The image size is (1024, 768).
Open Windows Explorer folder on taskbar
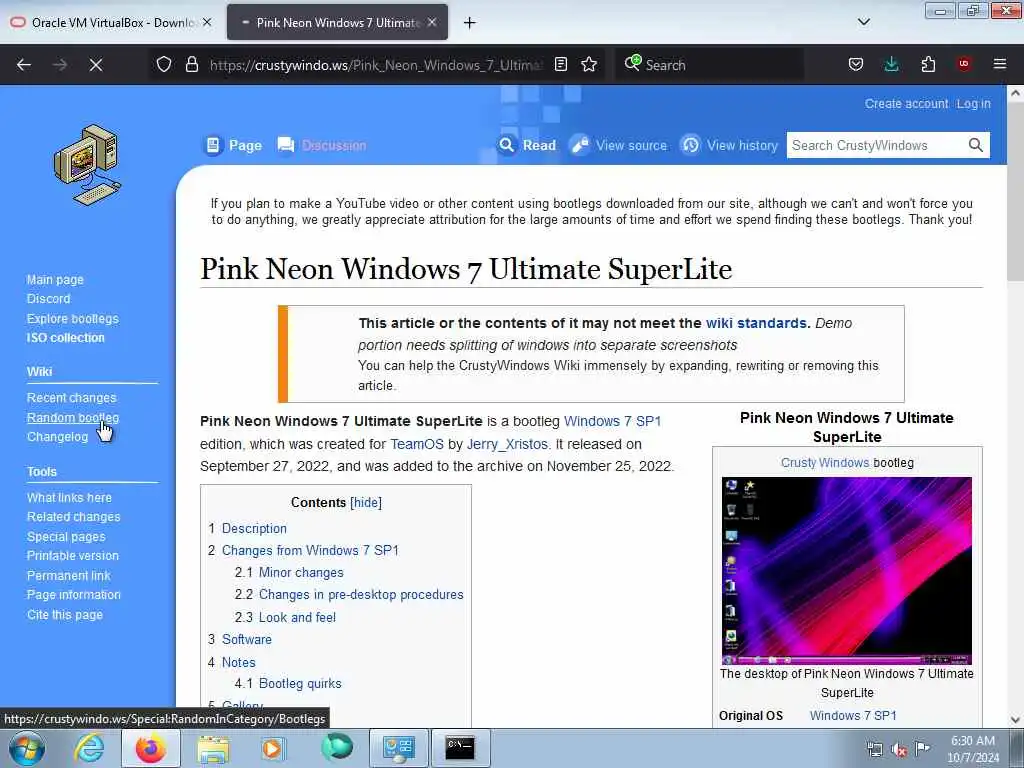tap(213, 748)
